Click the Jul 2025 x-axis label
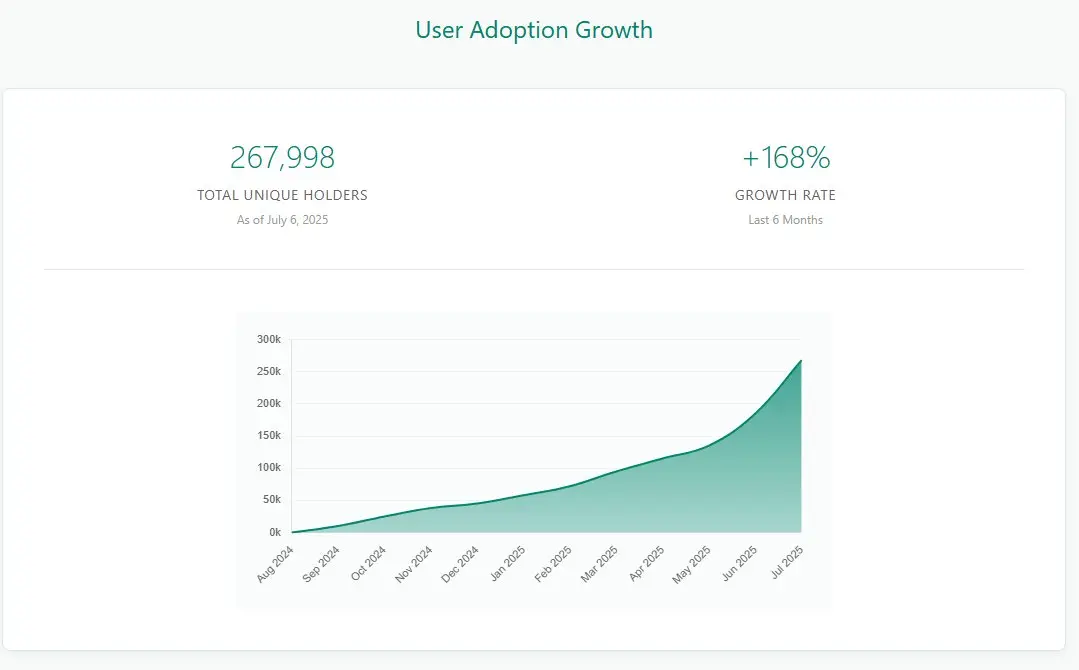Image resolution: width=1079 pixels, height=670 pixels. (787, 563)
